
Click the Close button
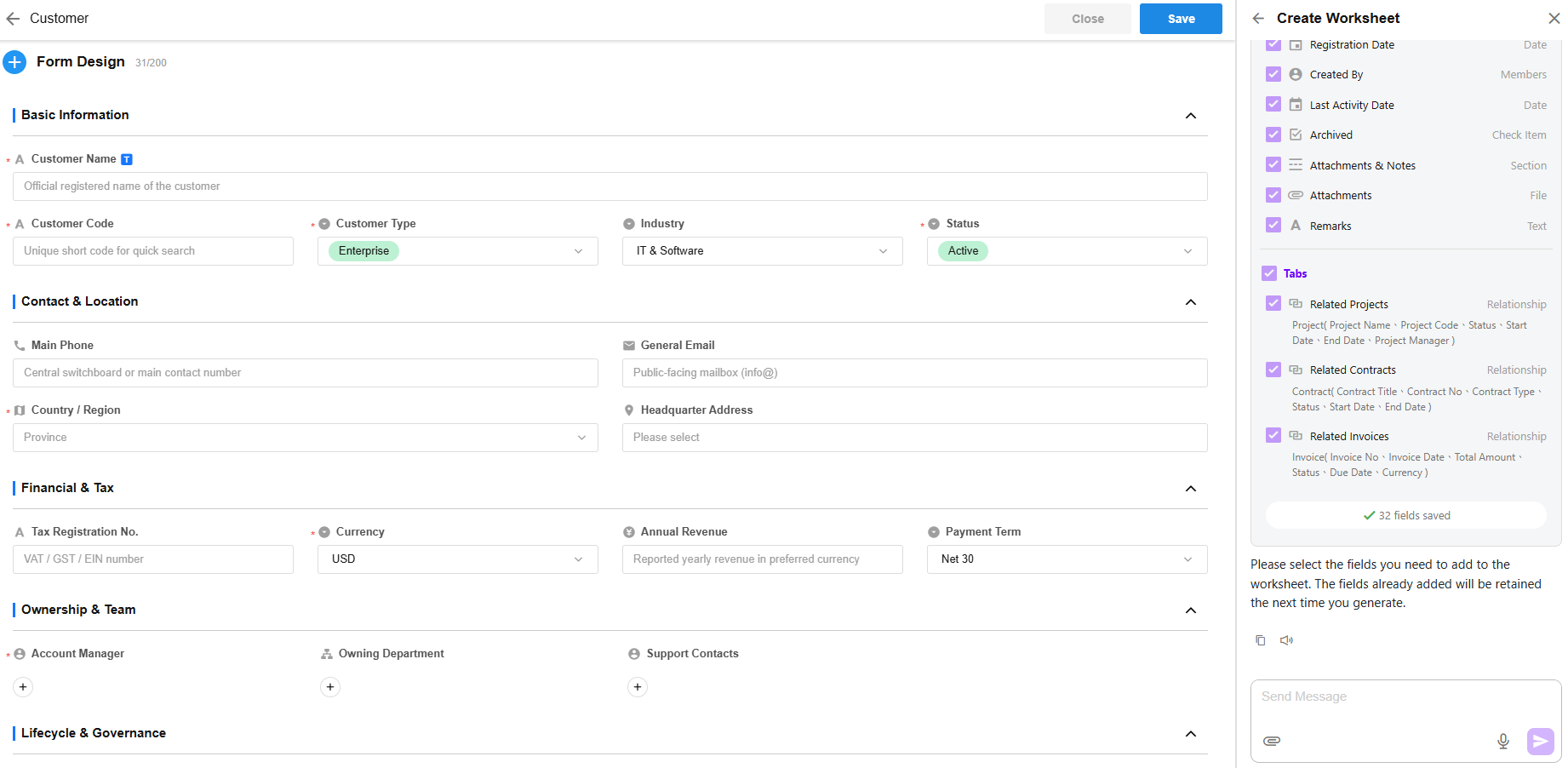1087,19
